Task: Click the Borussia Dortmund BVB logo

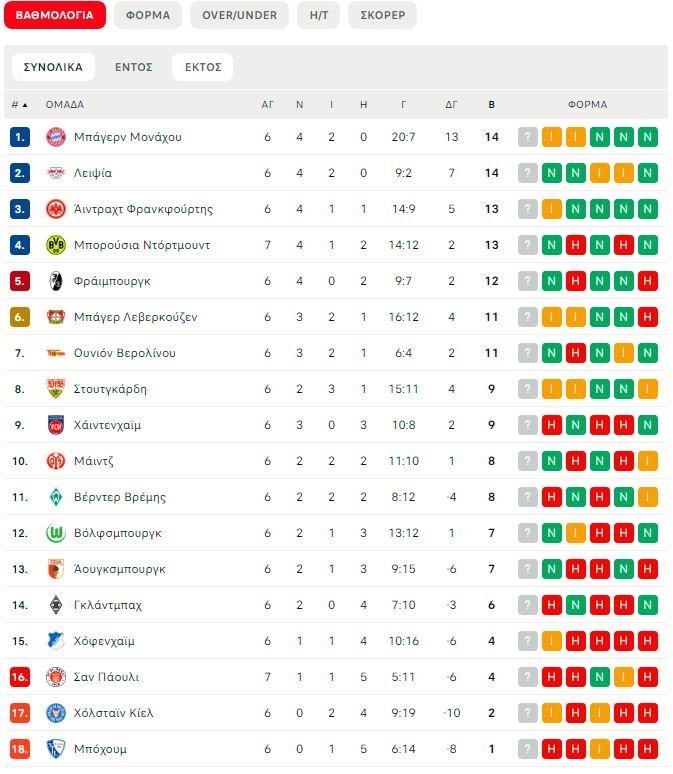Action: tap(55, 245)
